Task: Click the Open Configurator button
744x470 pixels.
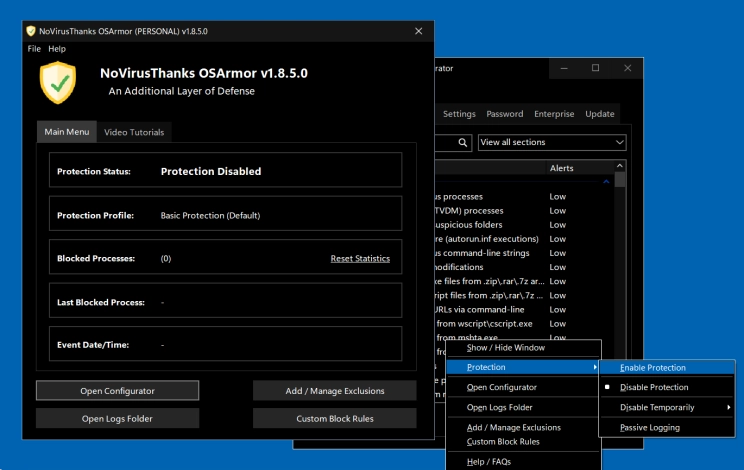Action: [117, 391]
